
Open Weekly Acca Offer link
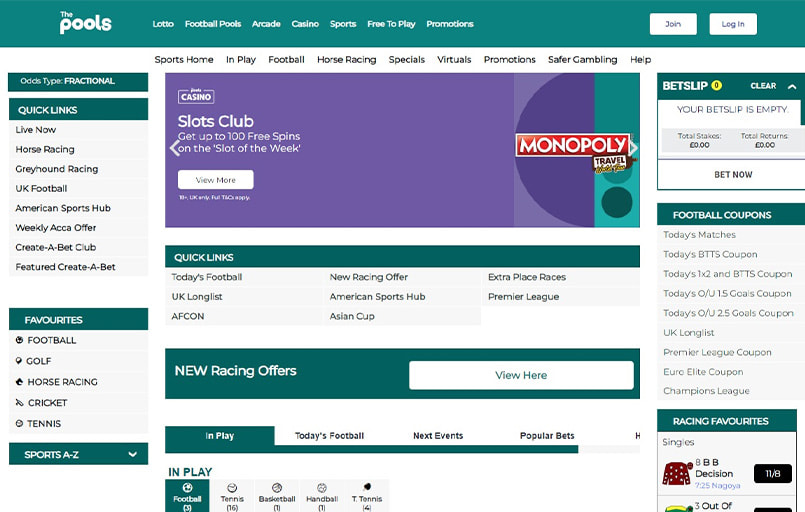tap(79, 227)
